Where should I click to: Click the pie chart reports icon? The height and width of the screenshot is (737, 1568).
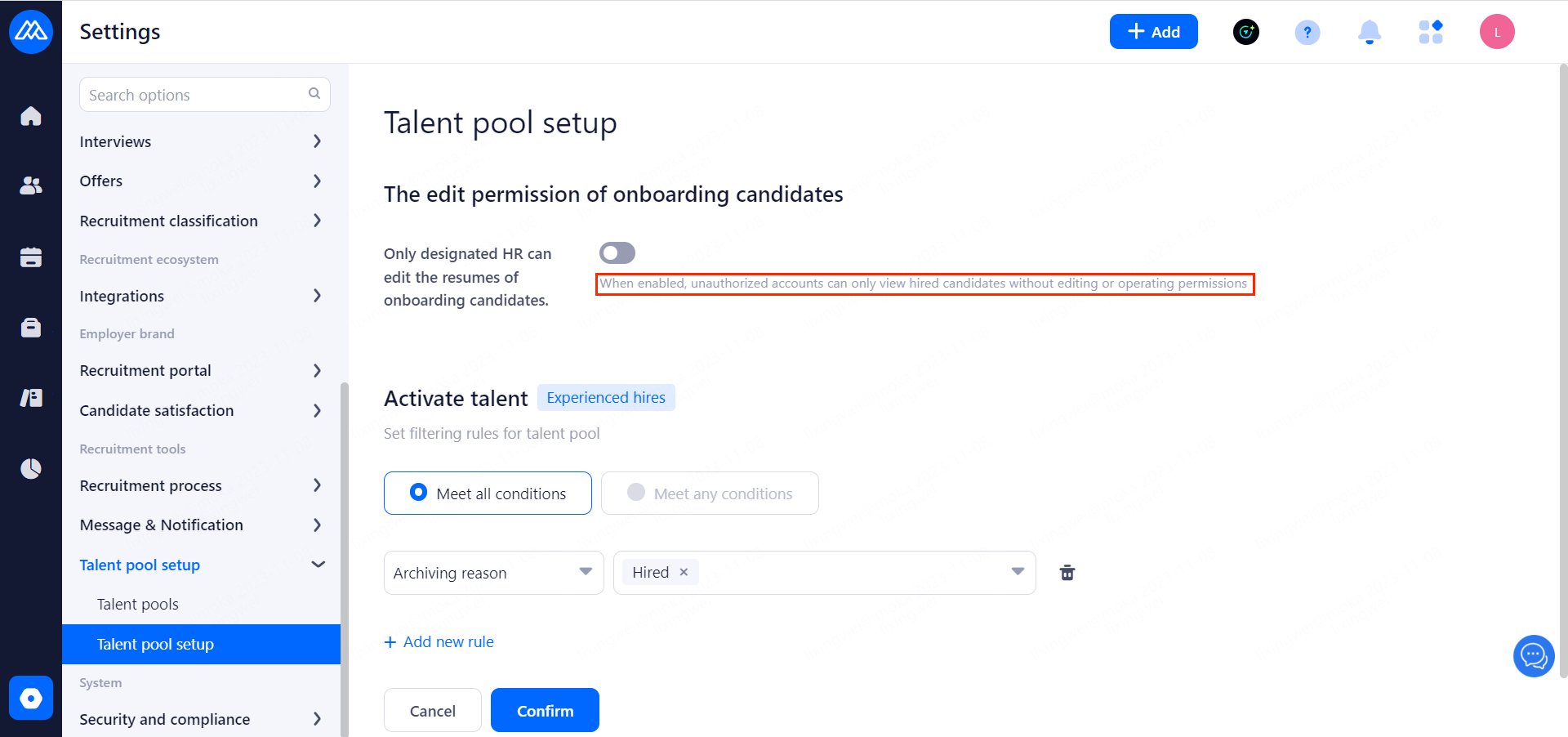point(31,468)
